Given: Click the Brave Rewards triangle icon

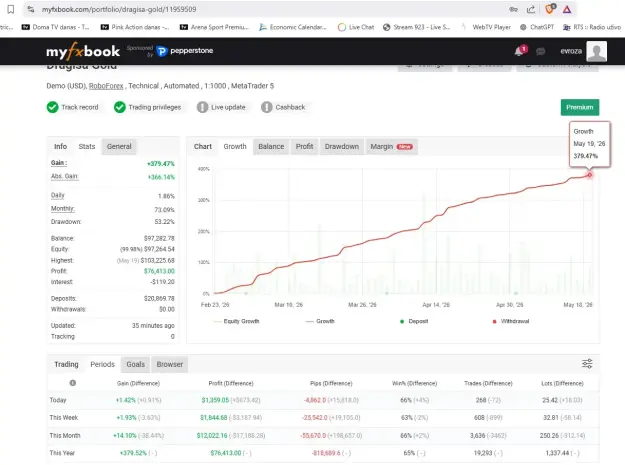Looking at the screenshot, I should coord(567,9).
